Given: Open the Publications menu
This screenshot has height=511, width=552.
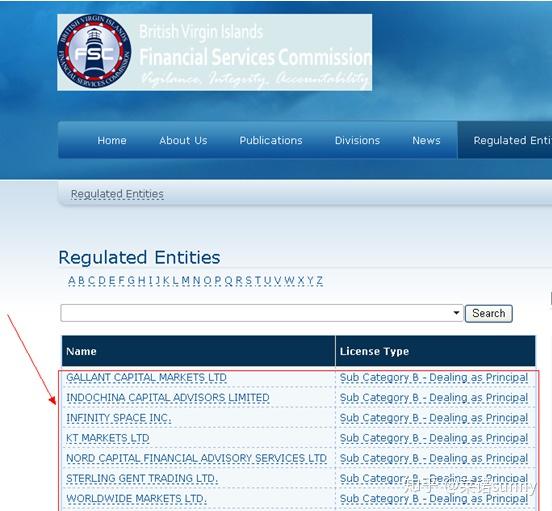Looking at the screenshot, I should click(x=271, y=140).
